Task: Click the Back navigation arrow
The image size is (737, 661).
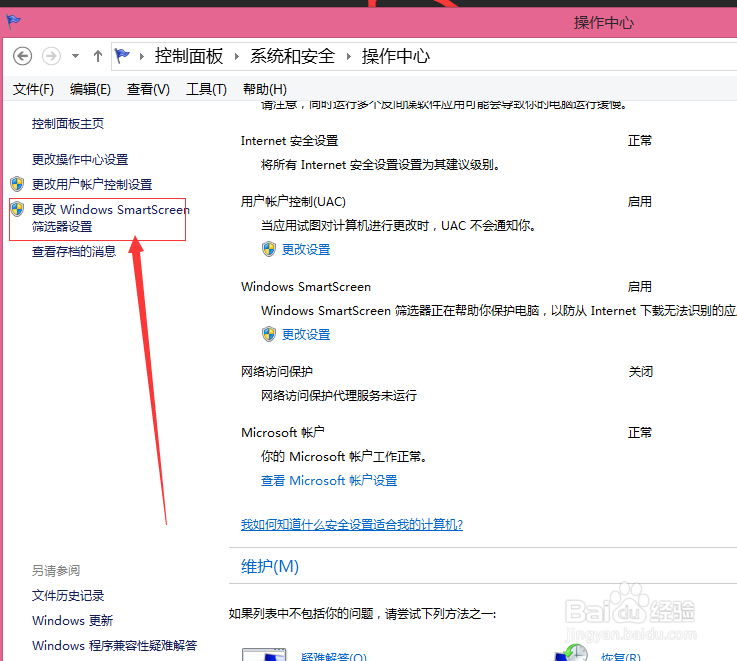Action: [22, 56]
